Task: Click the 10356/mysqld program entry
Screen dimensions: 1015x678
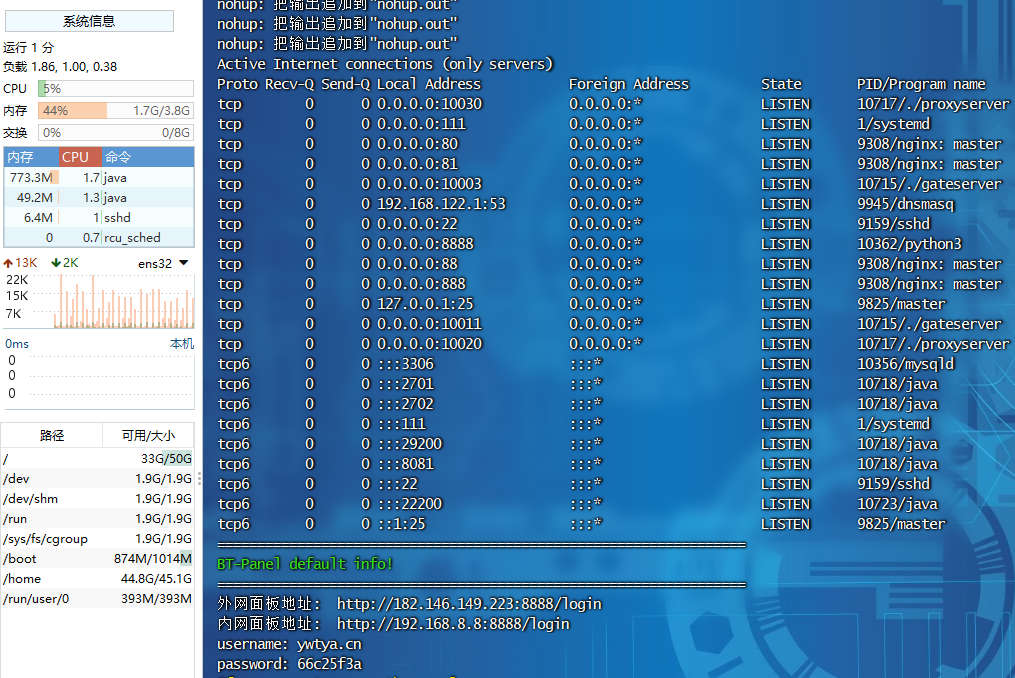Action: tap(906, 364)
